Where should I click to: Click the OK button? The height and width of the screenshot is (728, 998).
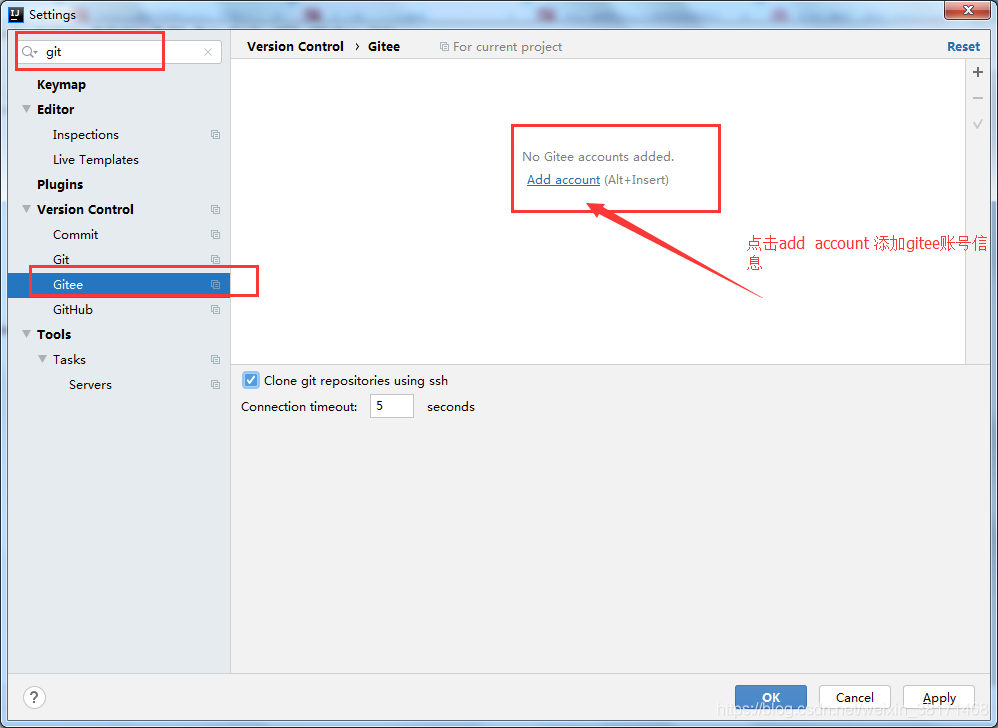pos(771,697)
